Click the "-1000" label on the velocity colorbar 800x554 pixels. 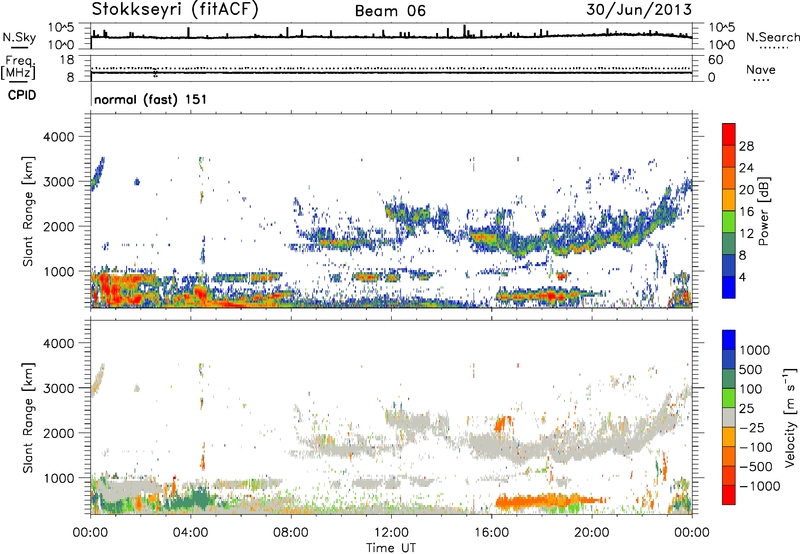759,486
